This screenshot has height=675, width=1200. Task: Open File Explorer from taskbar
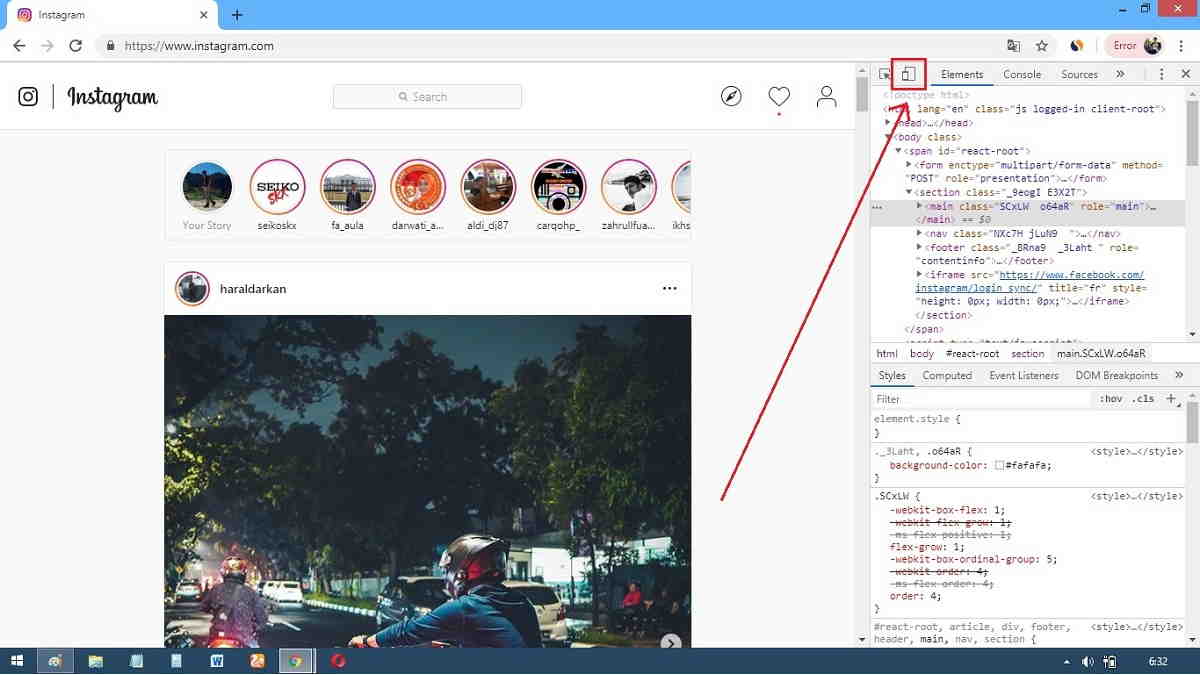pos(95,661)
